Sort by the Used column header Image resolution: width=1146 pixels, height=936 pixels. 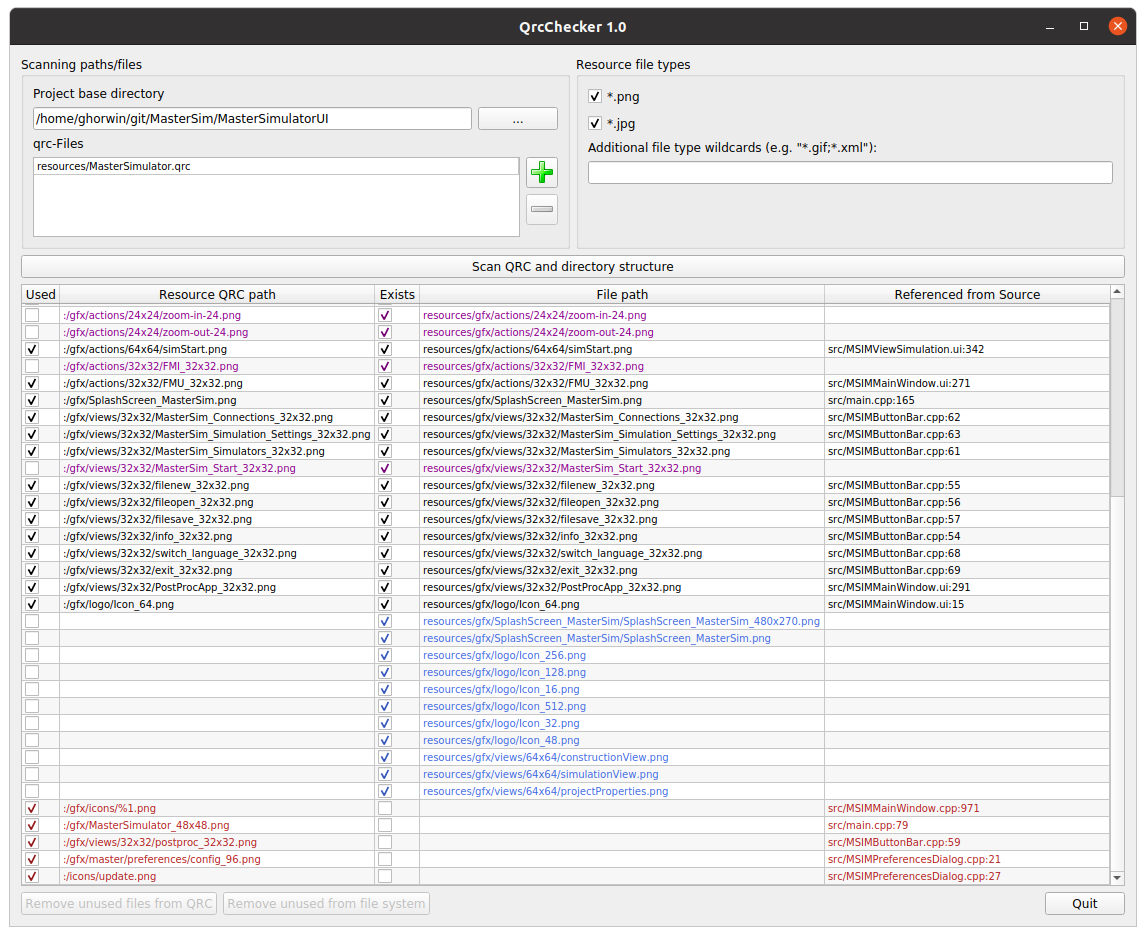pos(41,294)
